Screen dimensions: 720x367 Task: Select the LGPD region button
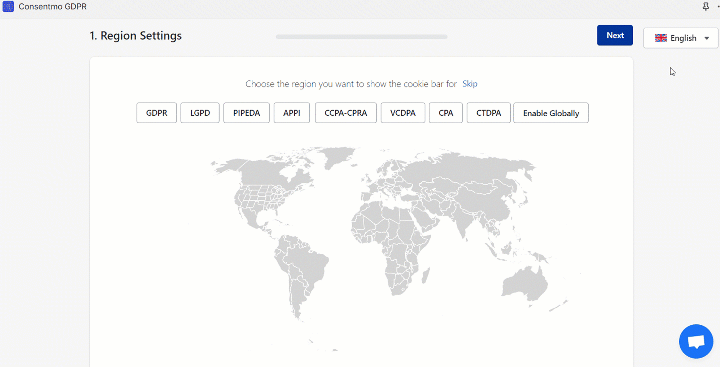coord(200,113)
